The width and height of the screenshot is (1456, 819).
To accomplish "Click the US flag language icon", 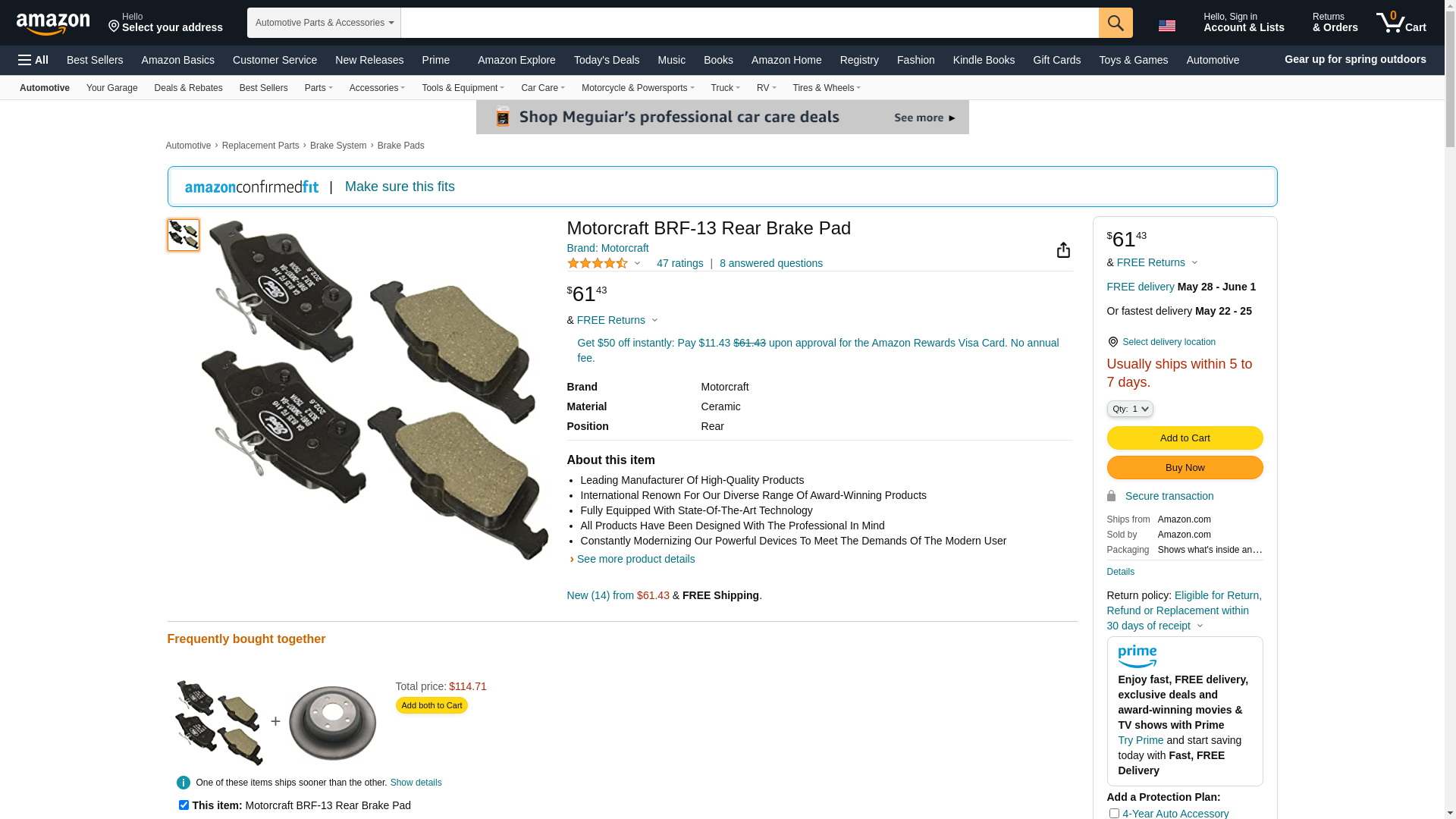I will (x=1166, y=26).
